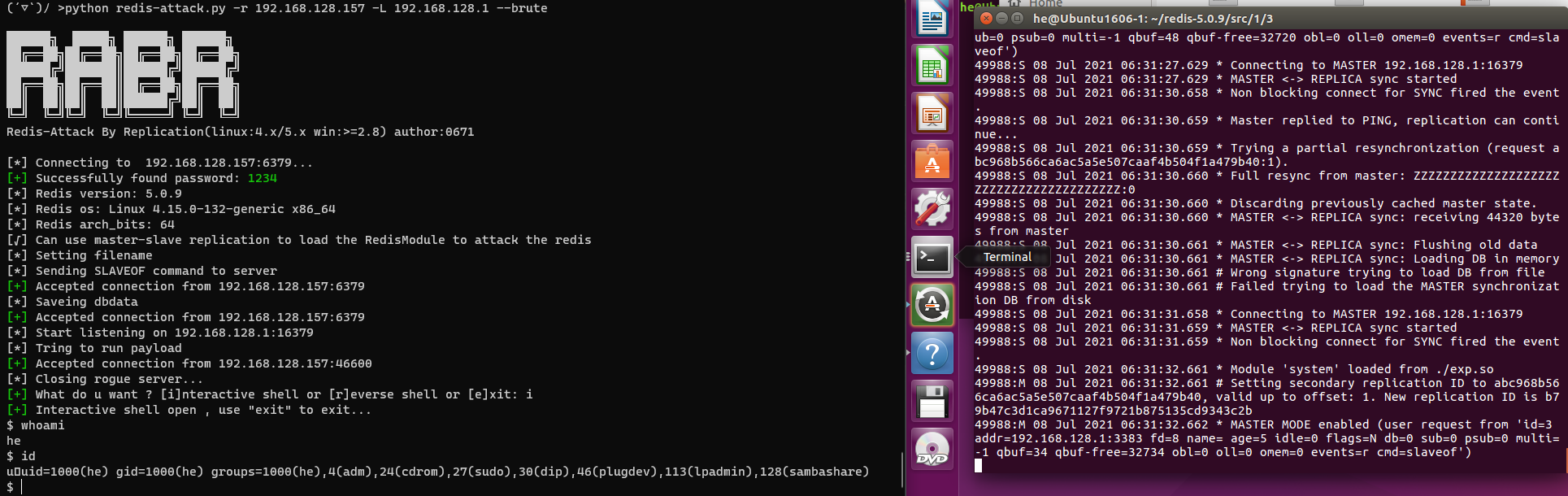Click the 'Redis-Attack By Replication' author line
The height and width of the screenshot is (496, 1568).
(241, 132)
